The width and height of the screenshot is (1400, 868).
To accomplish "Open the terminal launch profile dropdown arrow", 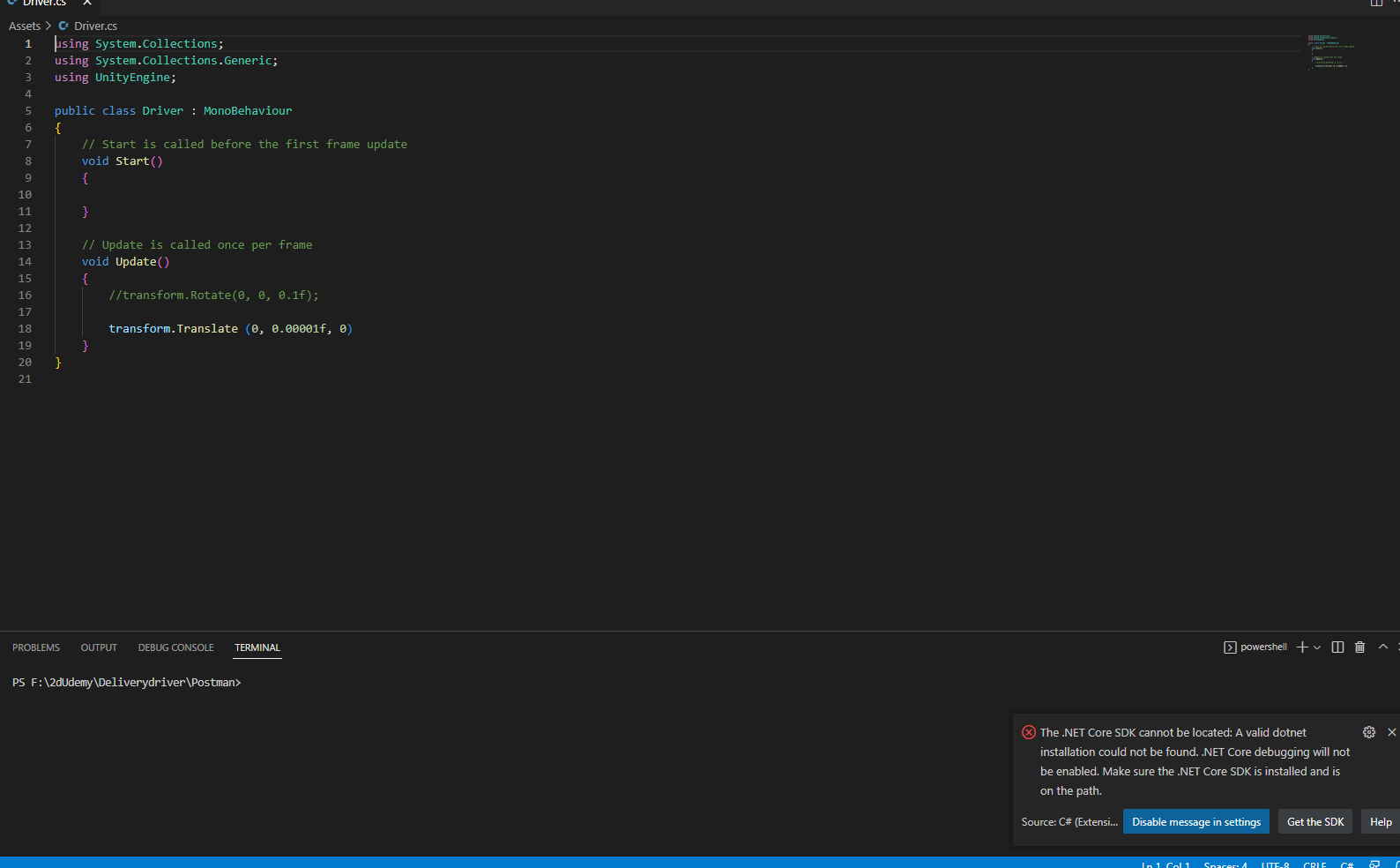I will [x=1317, y=647].
